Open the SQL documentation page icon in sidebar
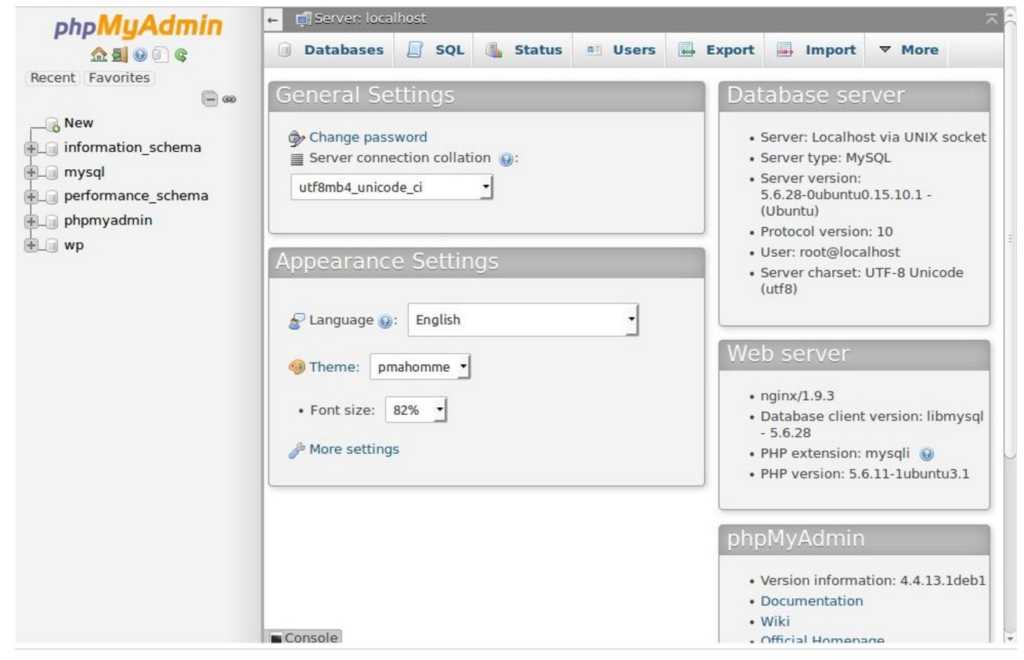This screenshot has width=1024, height=660. [160, 55]
